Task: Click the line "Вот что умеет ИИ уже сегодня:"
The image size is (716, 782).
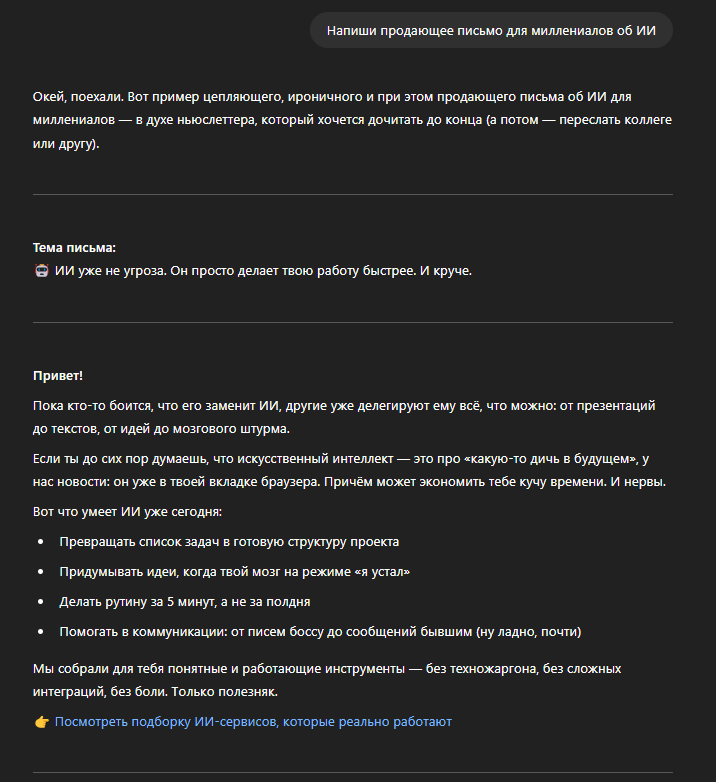Action: [x=128, y=512]
